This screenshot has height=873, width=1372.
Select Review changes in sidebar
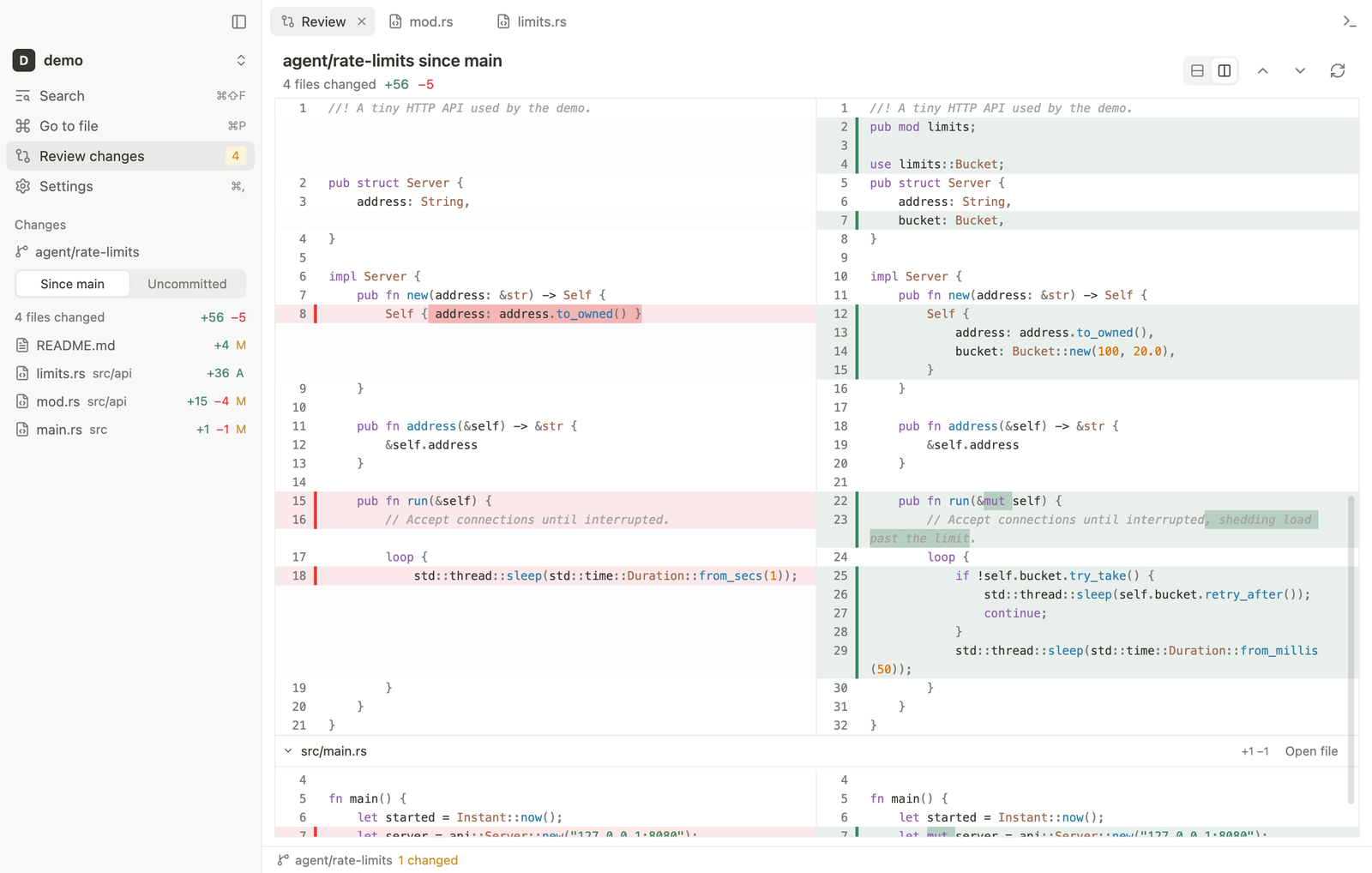[x=130, y=156]
